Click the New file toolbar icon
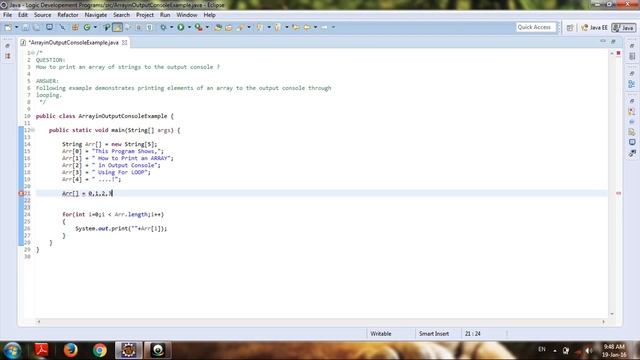The width and height of the screenshot is (640, 360). [8, 27]
